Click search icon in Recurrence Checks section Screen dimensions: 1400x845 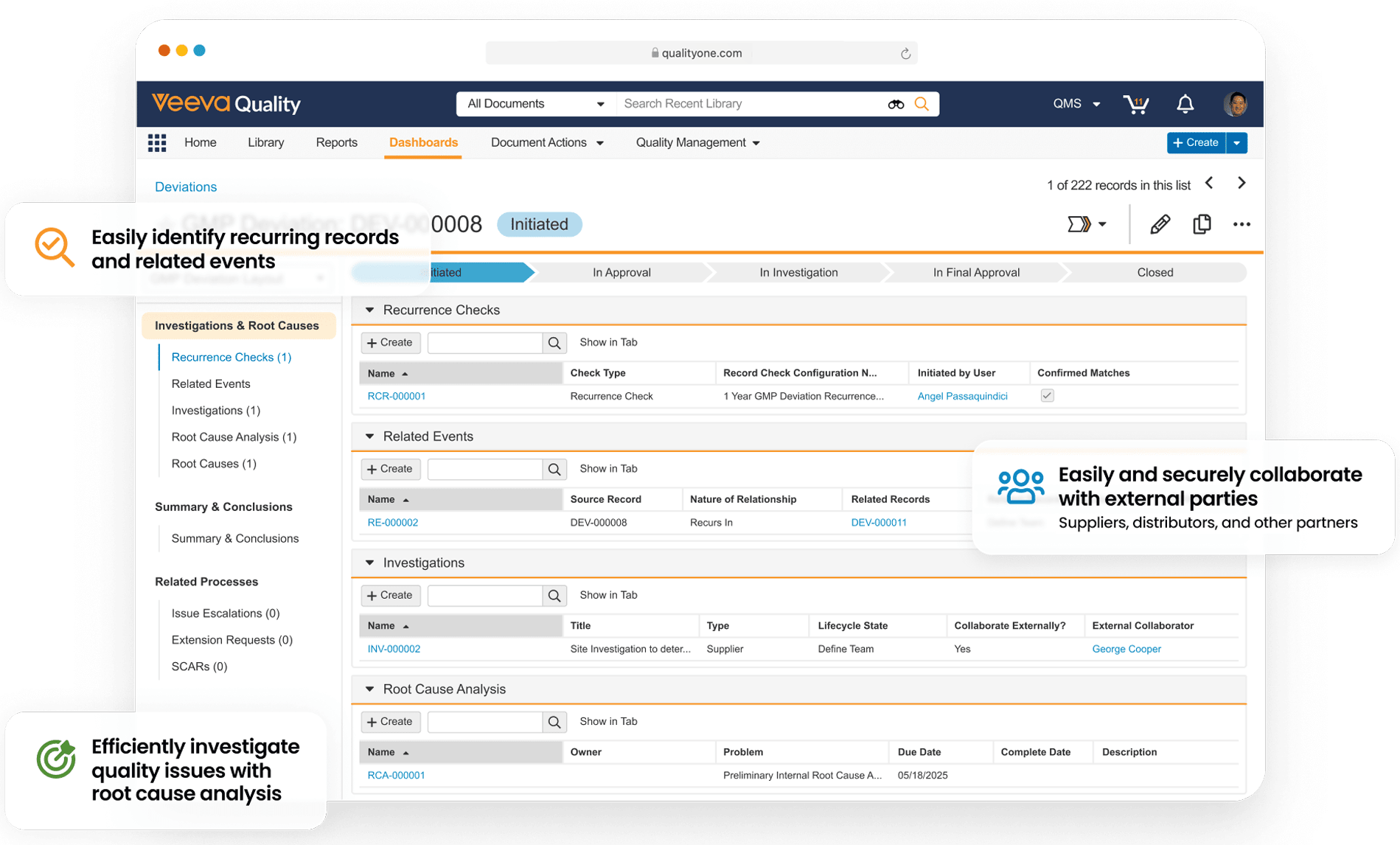tap(554, 343)
